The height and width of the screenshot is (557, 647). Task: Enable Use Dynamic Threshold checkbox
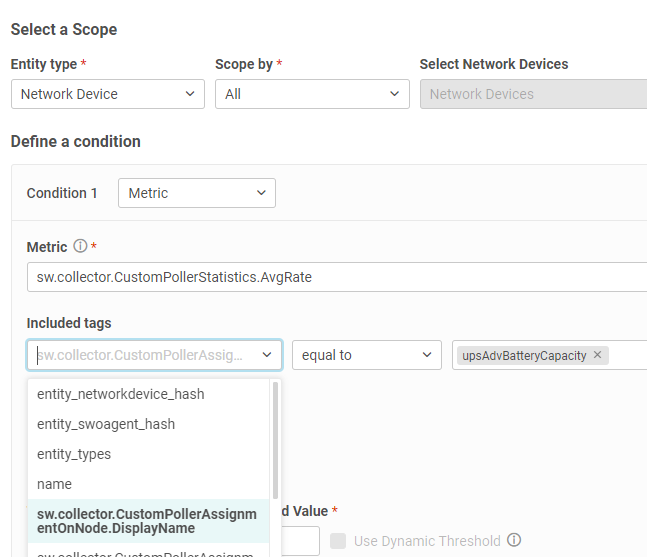point(338,541)
